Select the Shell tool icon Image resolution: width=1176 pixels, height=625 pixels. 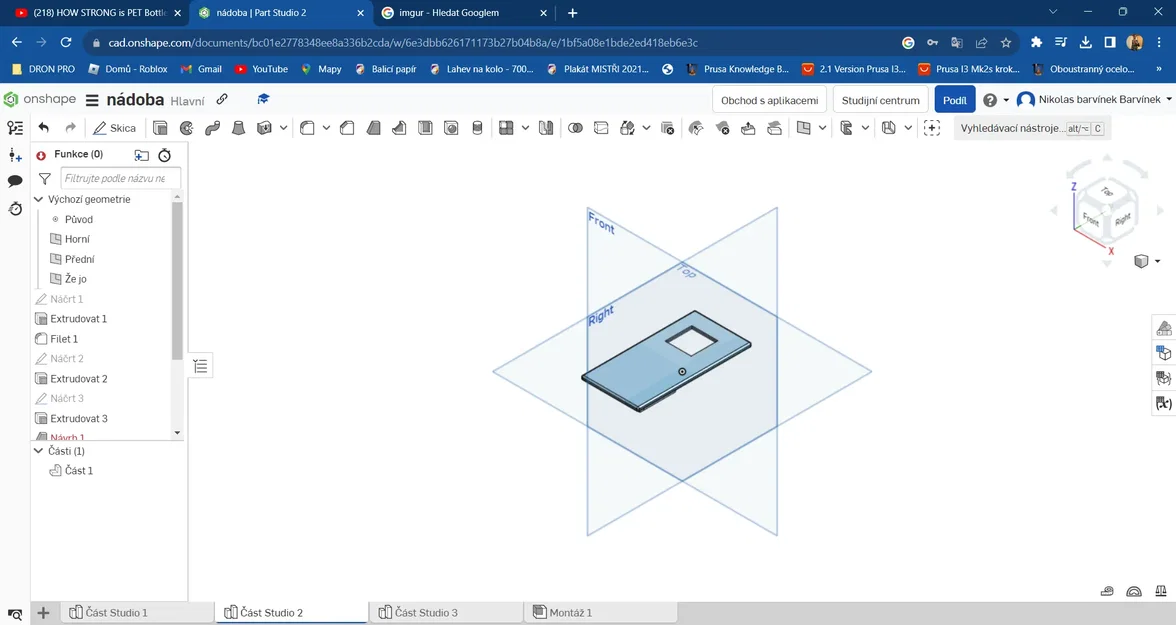[425, 128]
